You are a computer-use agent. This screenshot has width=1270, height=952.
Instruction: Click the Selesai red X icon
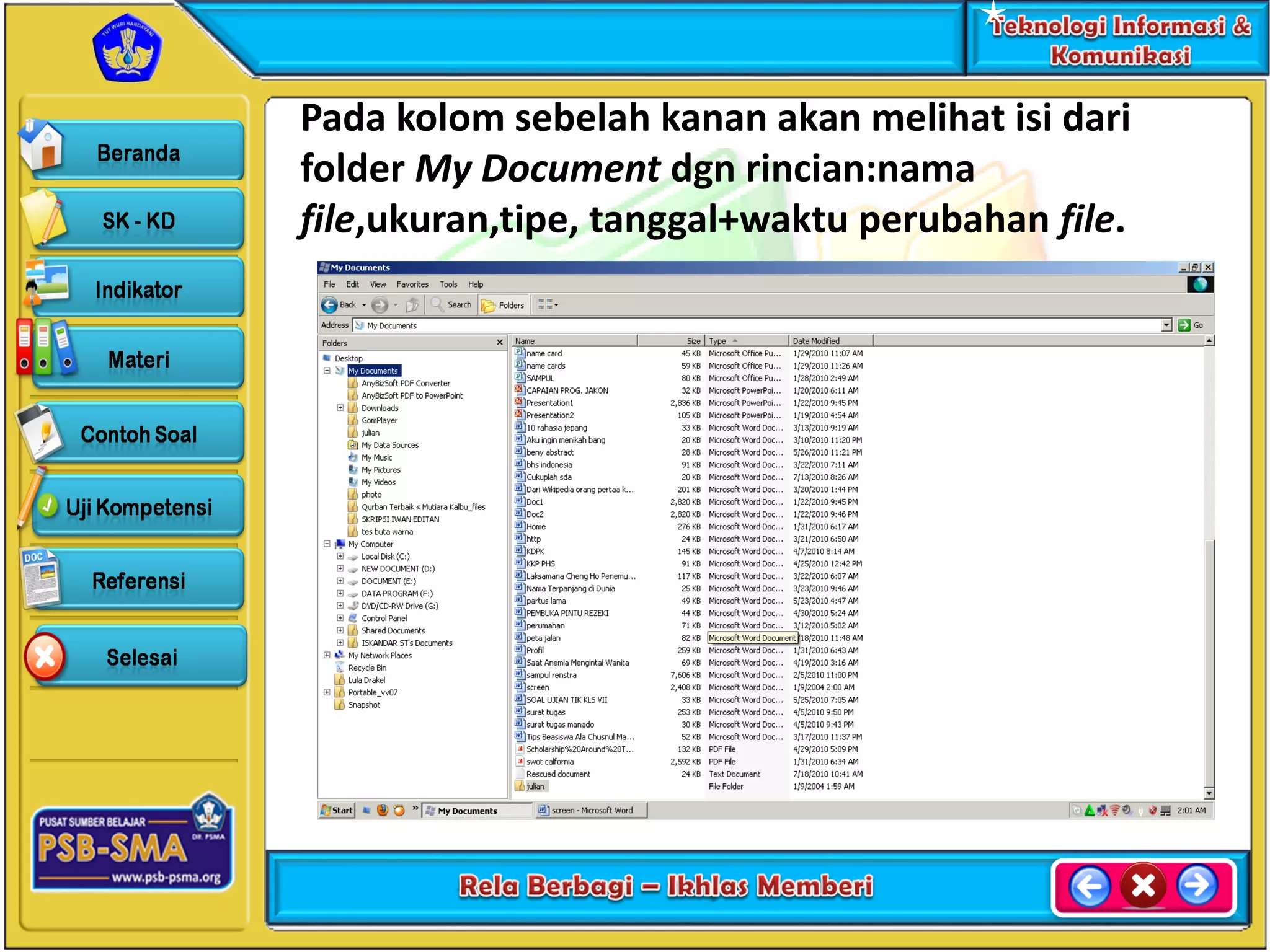(x=45, y=658)
